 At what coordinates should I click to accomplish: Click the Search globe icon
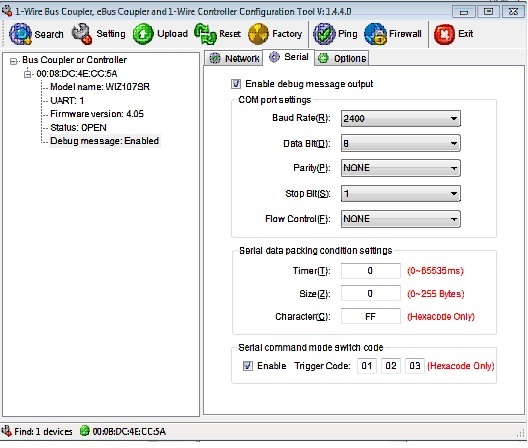pos(20,34)
